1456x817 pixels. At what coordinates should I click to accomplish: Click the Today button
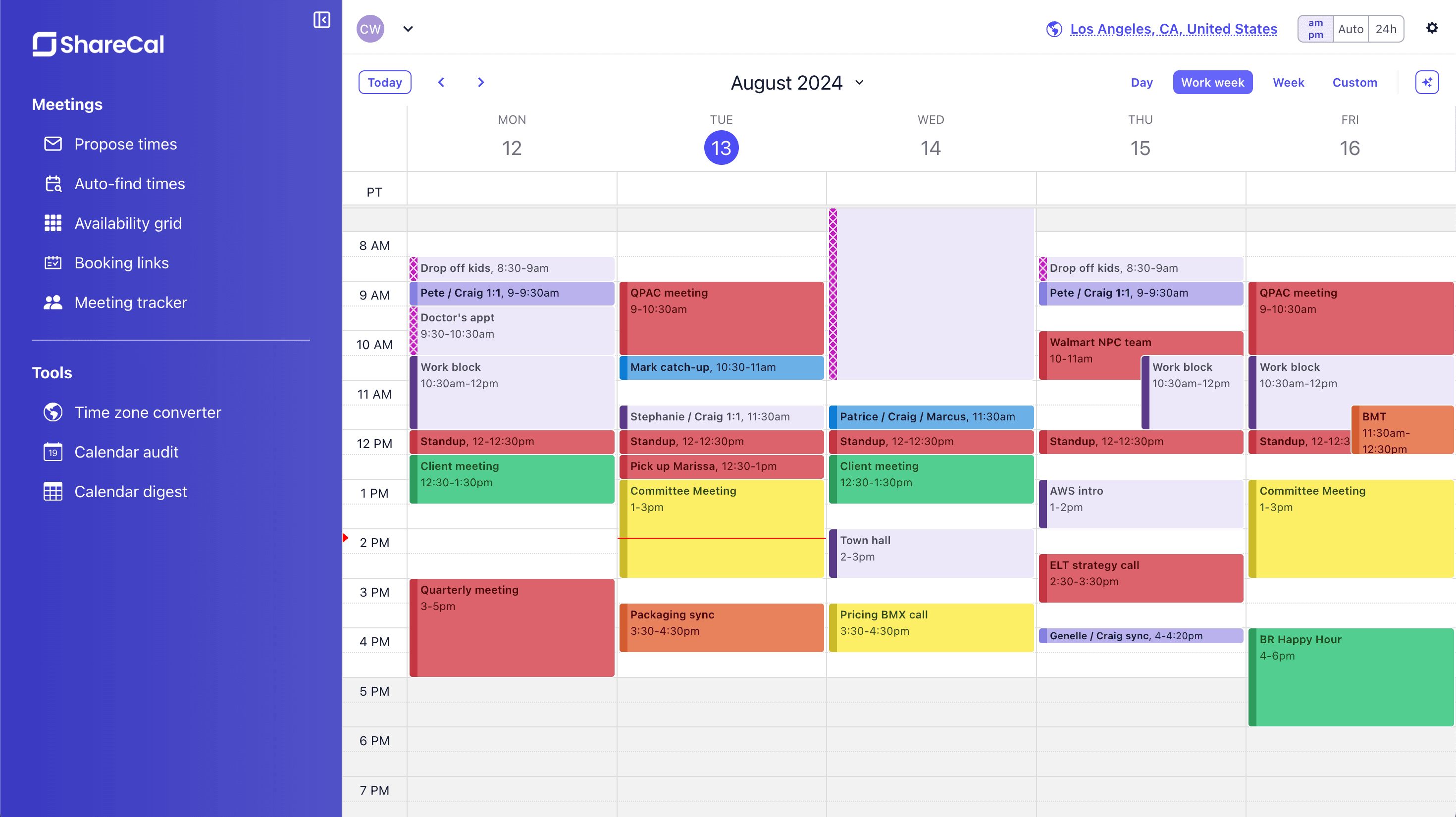click(384, 83)
